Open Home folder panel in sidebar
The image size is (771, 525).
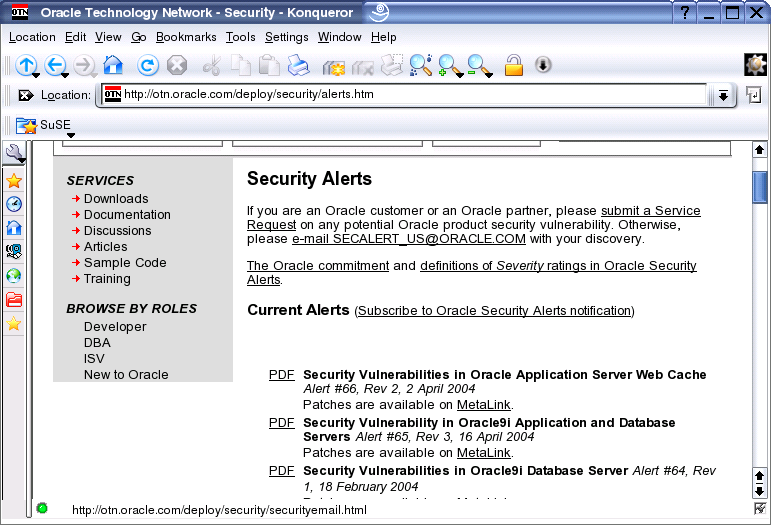pos(14,228)
